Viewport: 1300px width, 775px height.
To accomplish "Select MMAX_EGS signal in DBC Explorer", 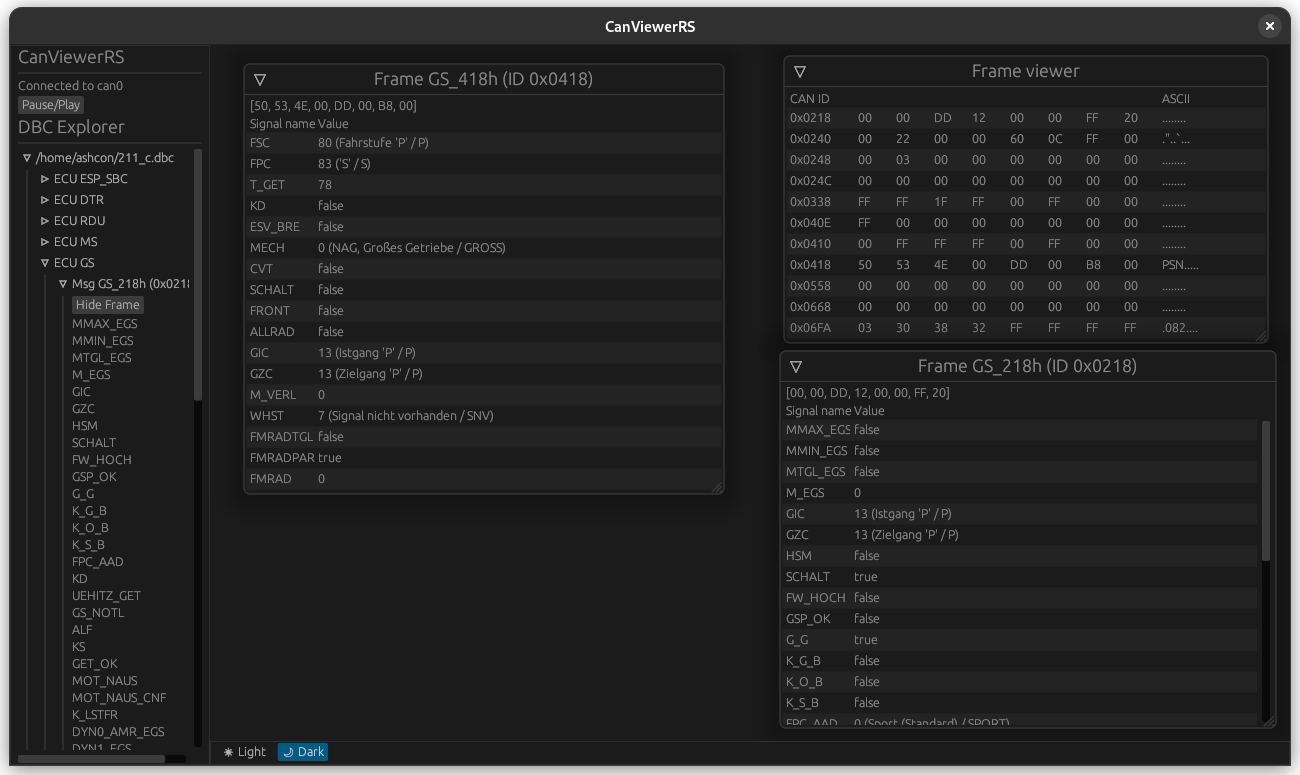I will pos(105,324).
